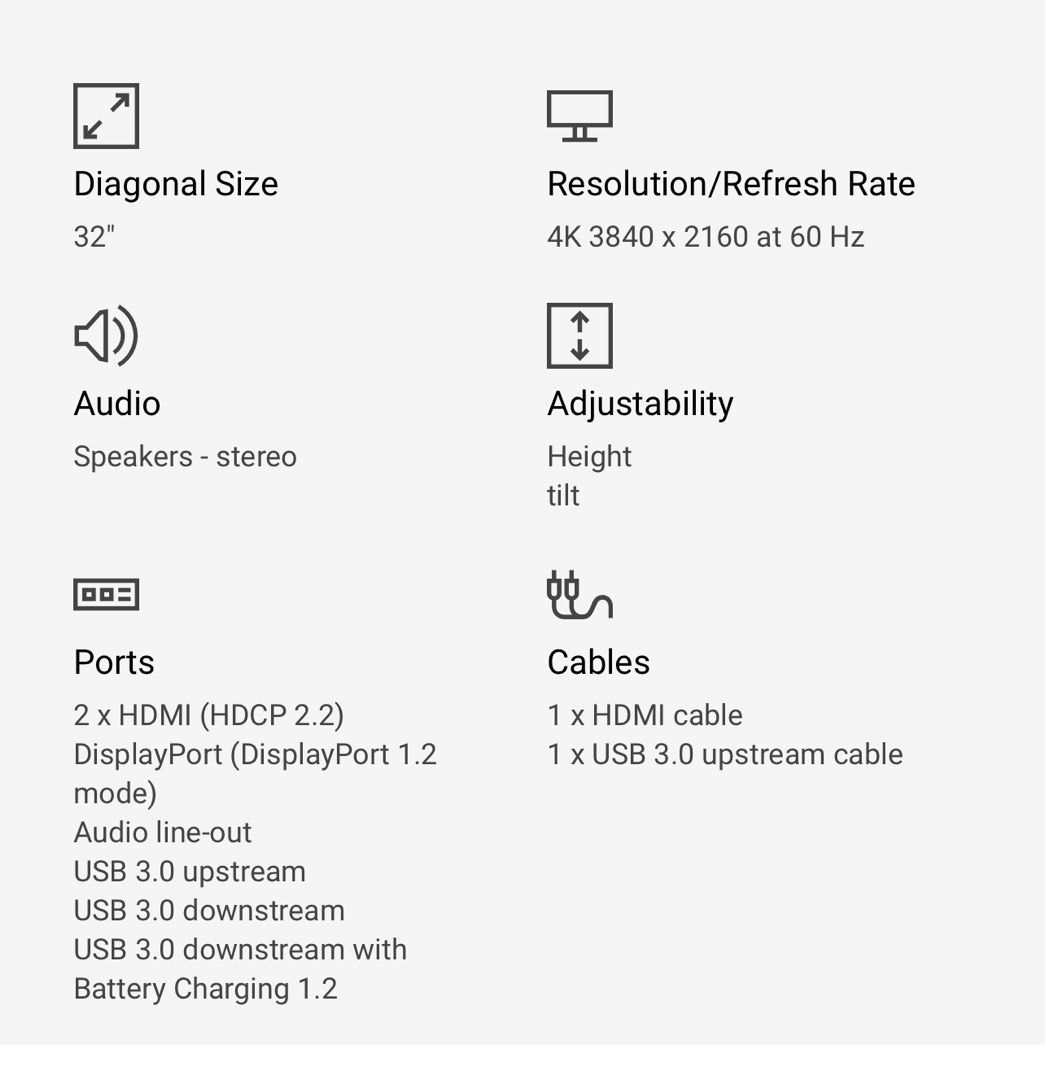
Task: Click the 4K 3840 x 2160 resolution text
Action: pos(705,237)
